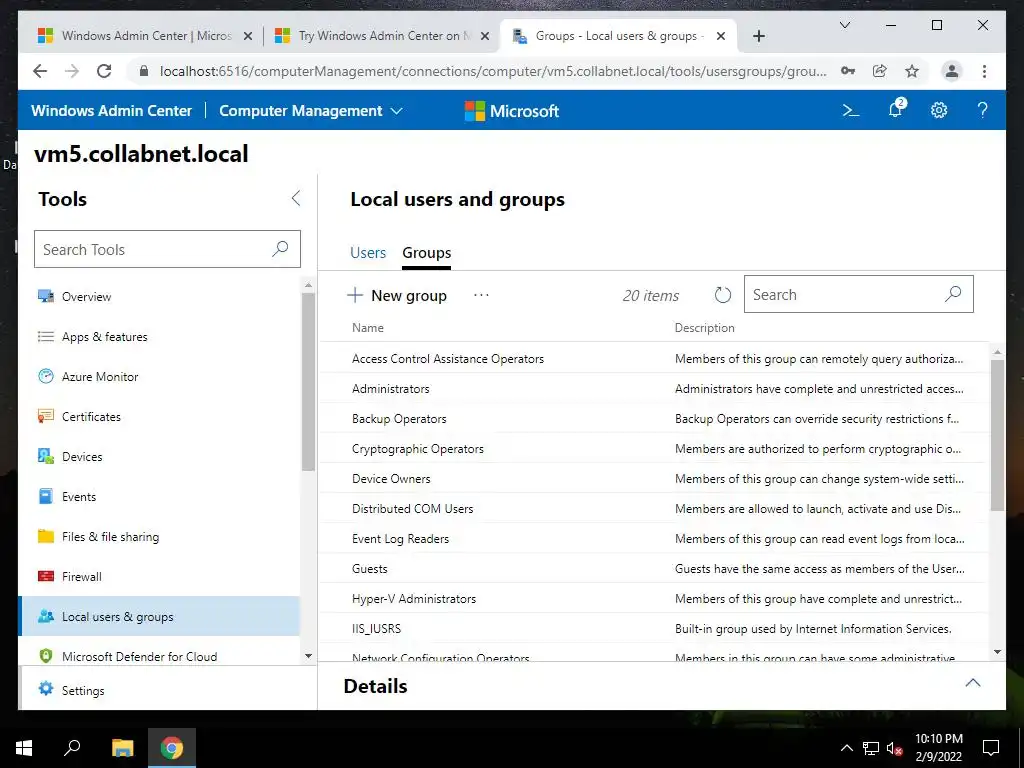Click the Files & file sharing folder icon
This screenshot has width=1024, height=768.
[46, 536]
